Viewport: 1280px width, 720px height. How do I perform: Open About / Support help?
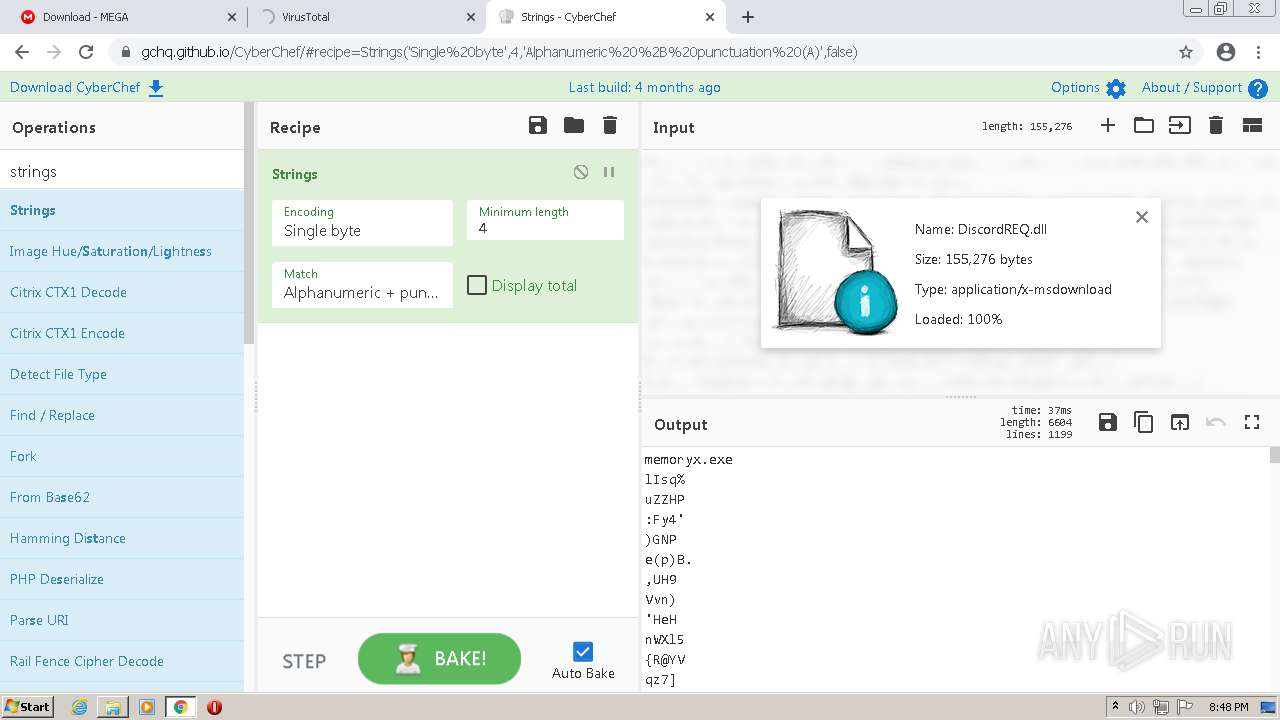tap(1205, 88)
